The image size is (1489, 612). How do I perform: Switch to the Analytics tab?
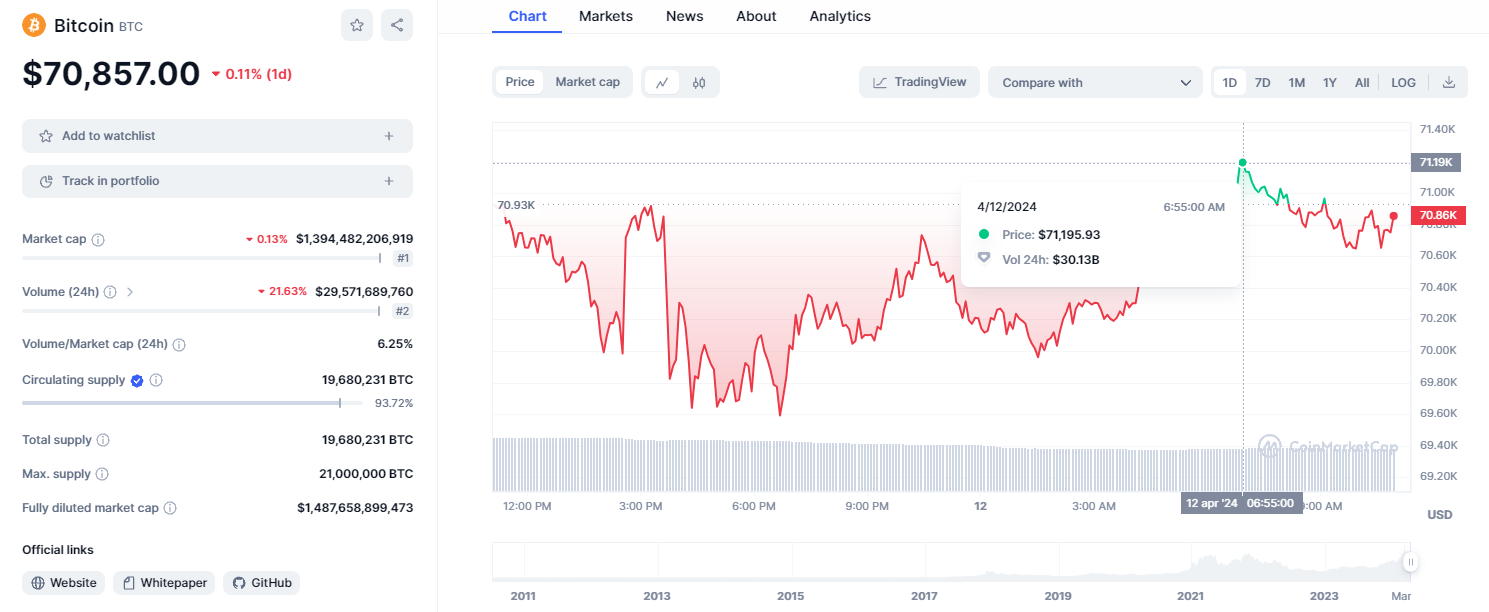840,16
